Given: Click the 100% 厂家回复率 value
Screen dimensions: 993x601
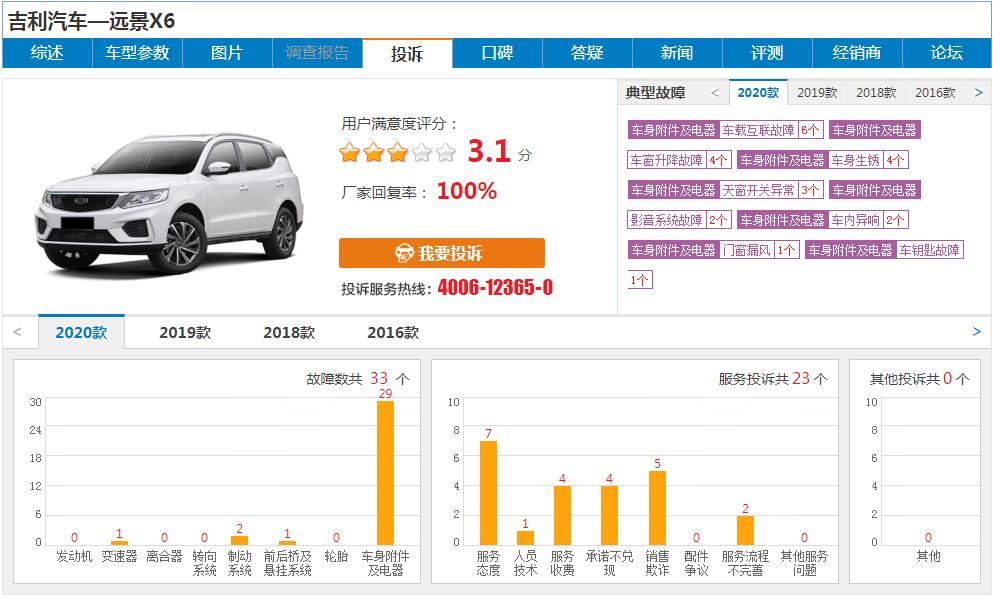Looking at the screenshot, I should [467, 191].
